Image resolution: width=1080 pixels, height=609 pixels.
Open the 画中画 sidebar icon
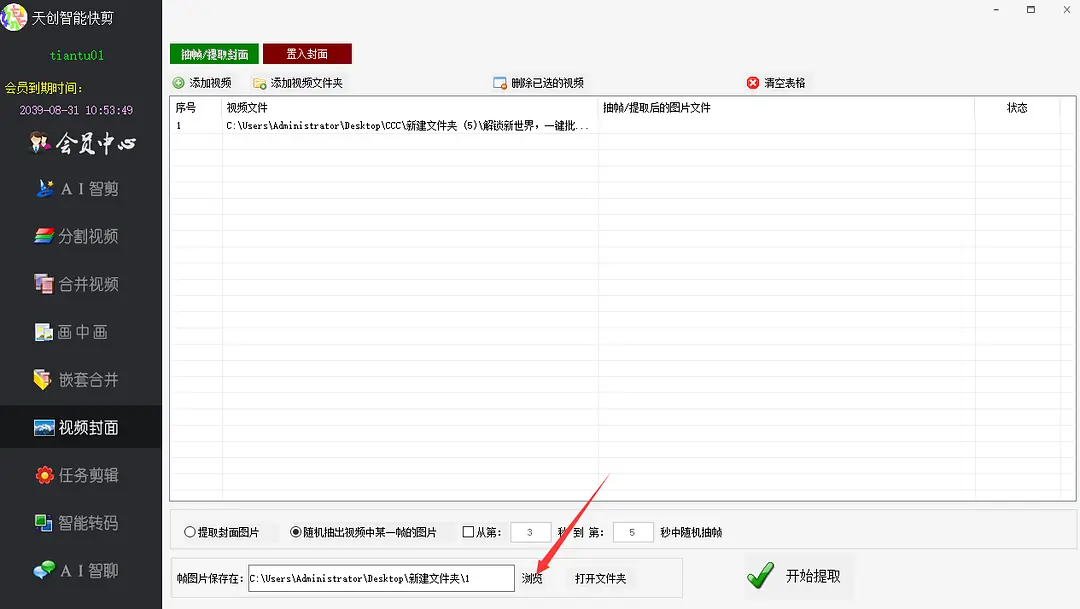pyautogui.click(x=43, y=332)
